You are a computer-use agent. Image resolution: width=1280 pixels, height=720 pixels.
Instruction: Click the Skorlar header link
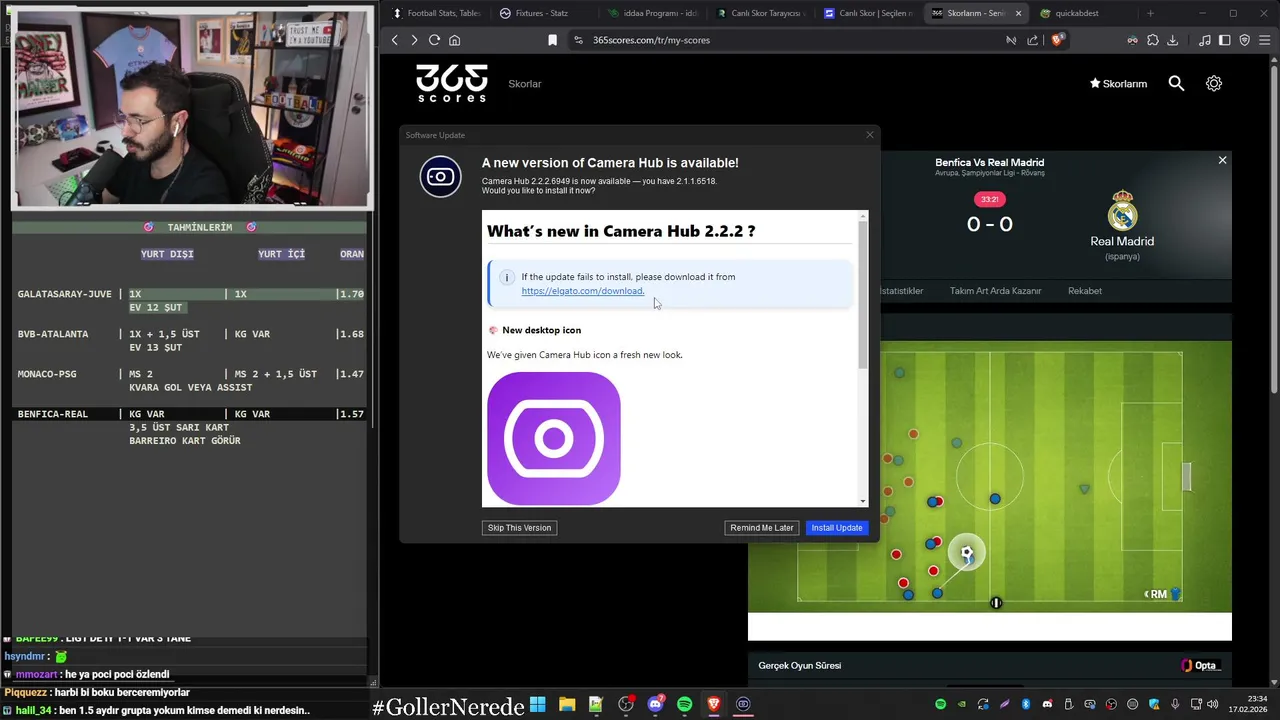pyautogui.click(x=525, y=84)
